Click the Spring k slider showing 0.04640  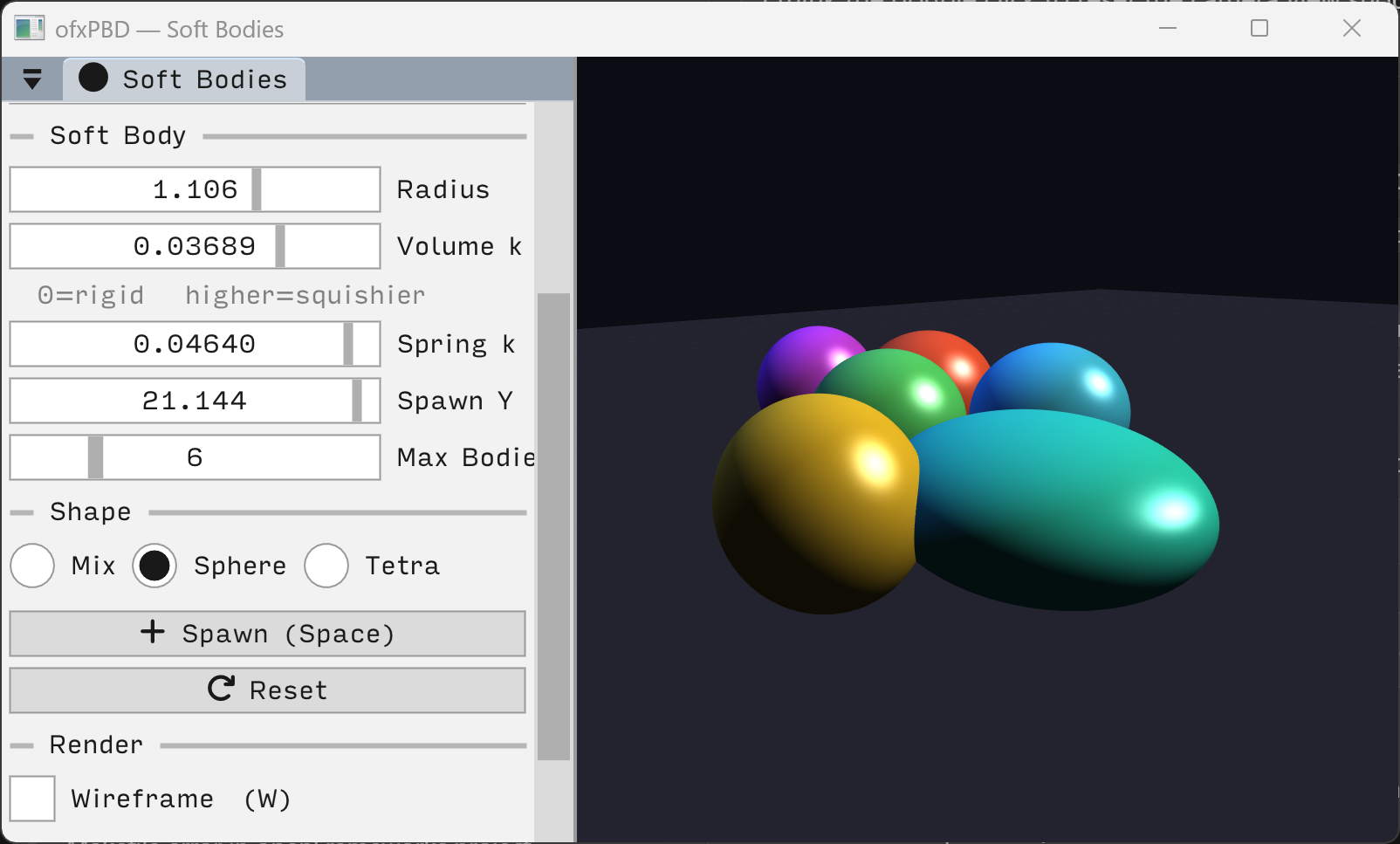tap(195, 344)
